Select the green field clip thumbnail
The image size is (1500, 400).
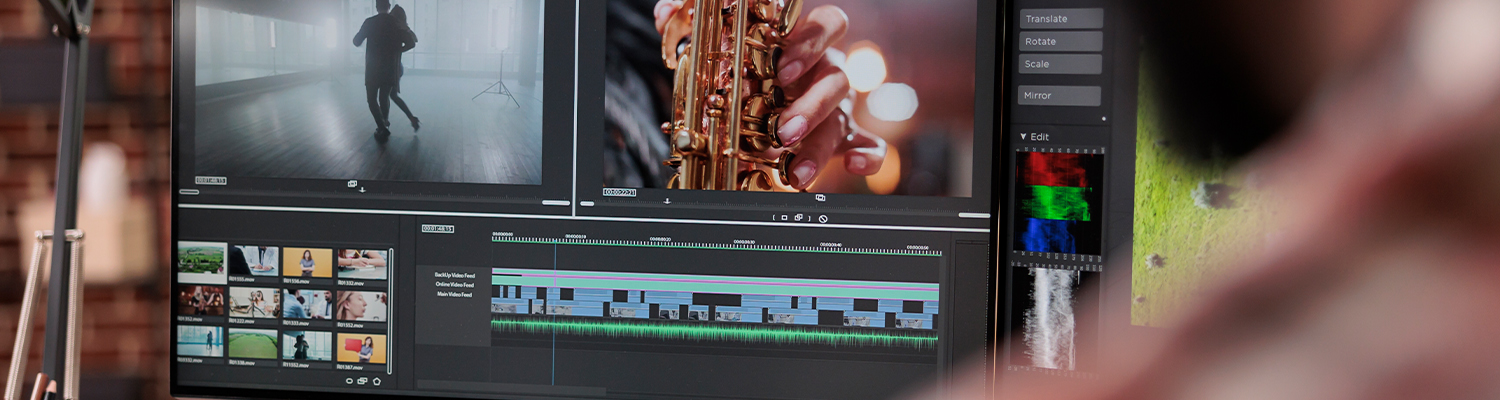(x=253, y=343)
